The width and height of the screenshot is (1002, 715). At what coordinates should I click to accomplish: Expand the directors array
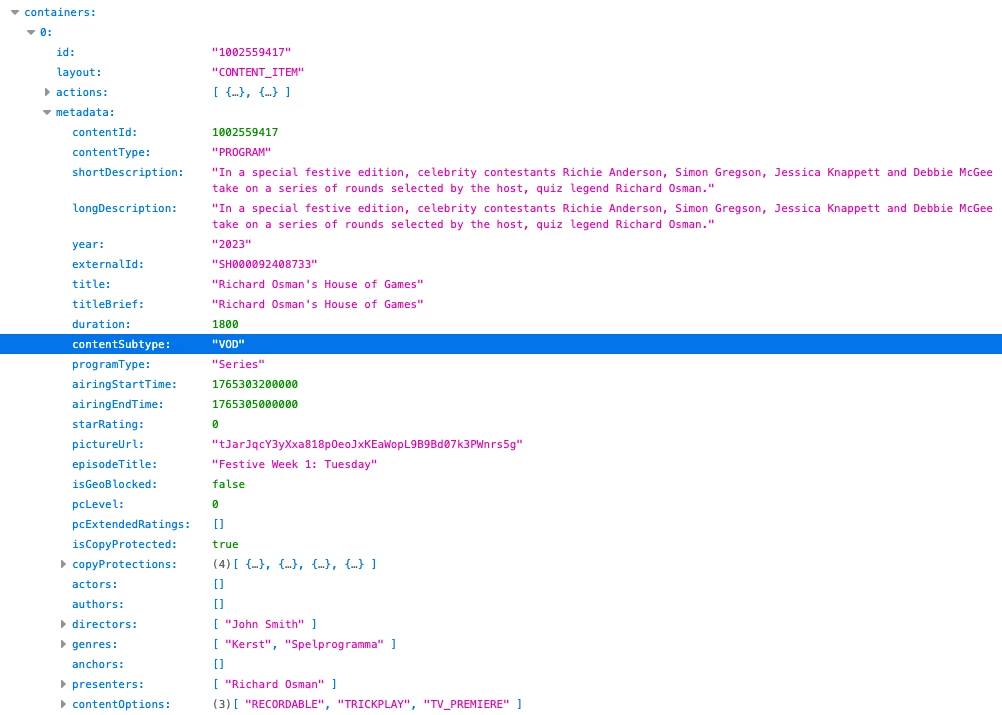click(x=63, y=624)
